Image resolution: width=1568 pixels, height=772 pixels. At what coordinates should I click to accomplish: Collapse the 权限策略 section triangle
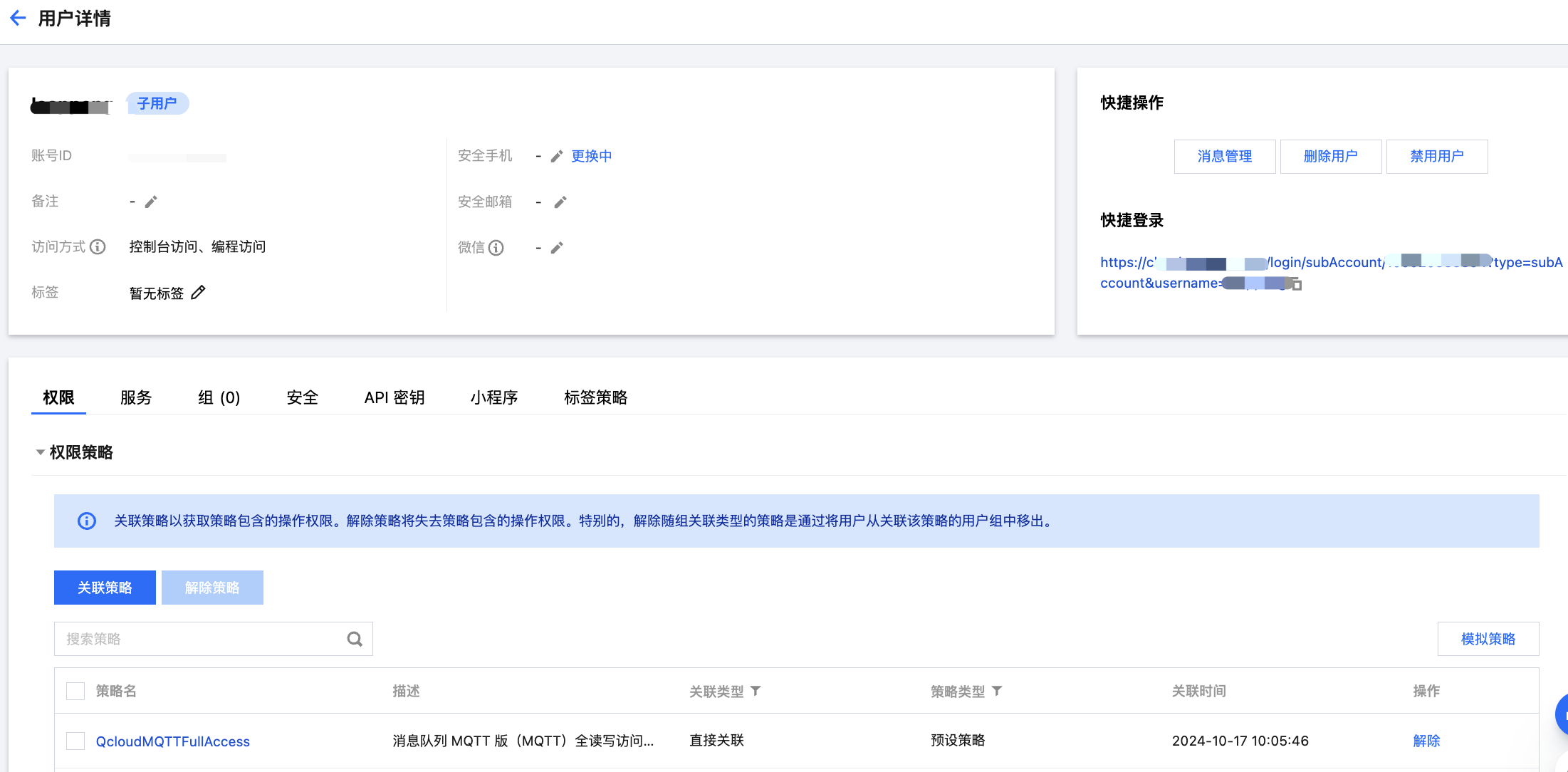pyautogui.click(x=41, y=452)
